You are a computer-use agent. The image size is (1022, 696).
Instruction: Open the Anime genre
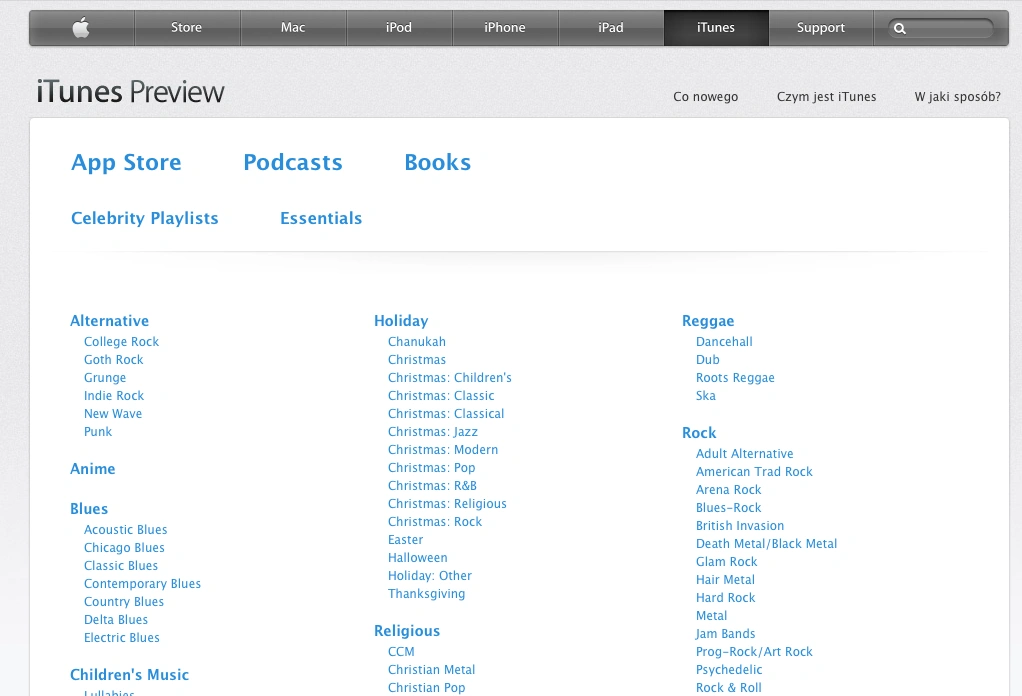tap(93, 469)
